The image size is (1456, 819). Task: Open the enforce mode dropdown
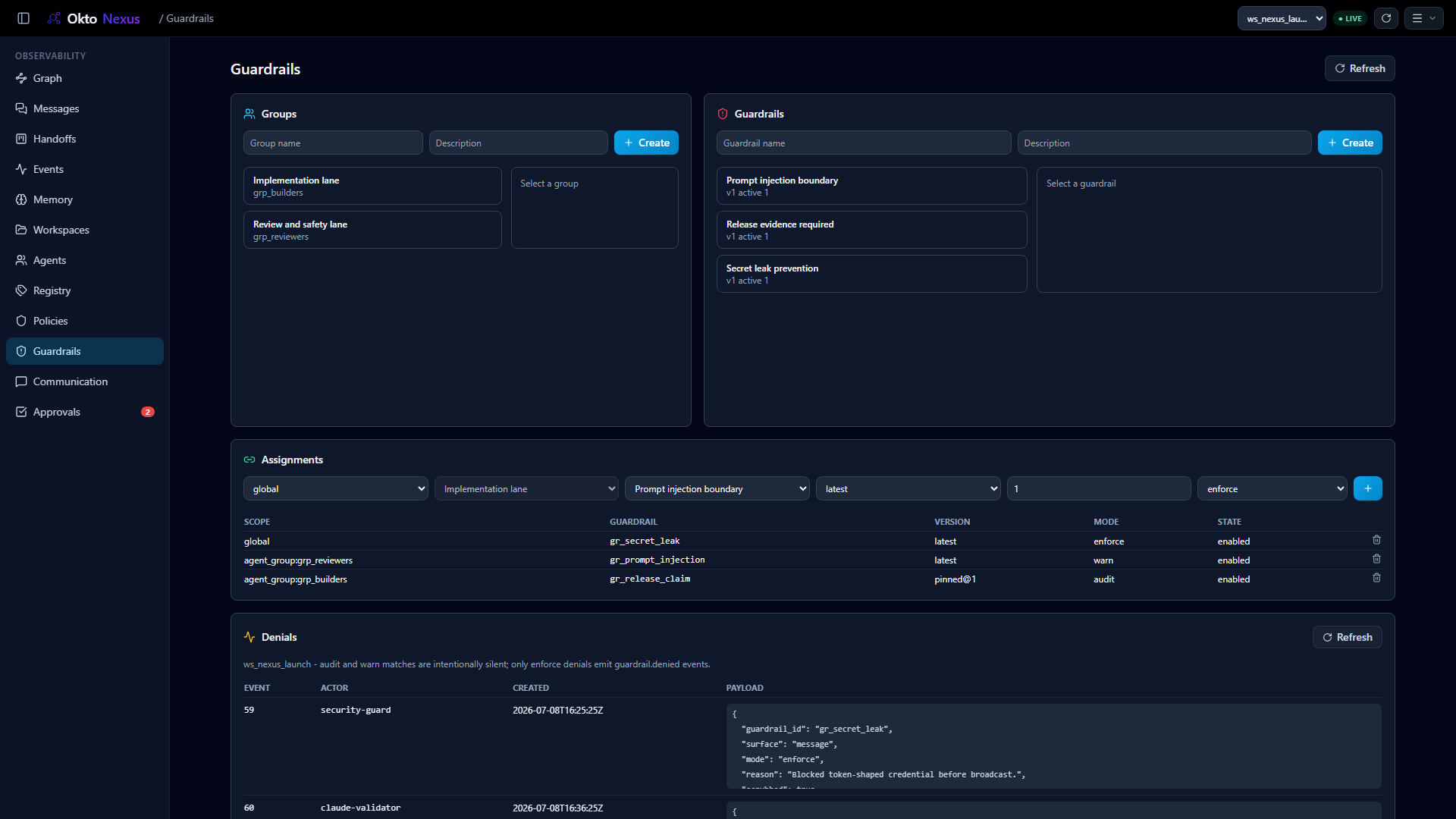tap(1272, 488)
